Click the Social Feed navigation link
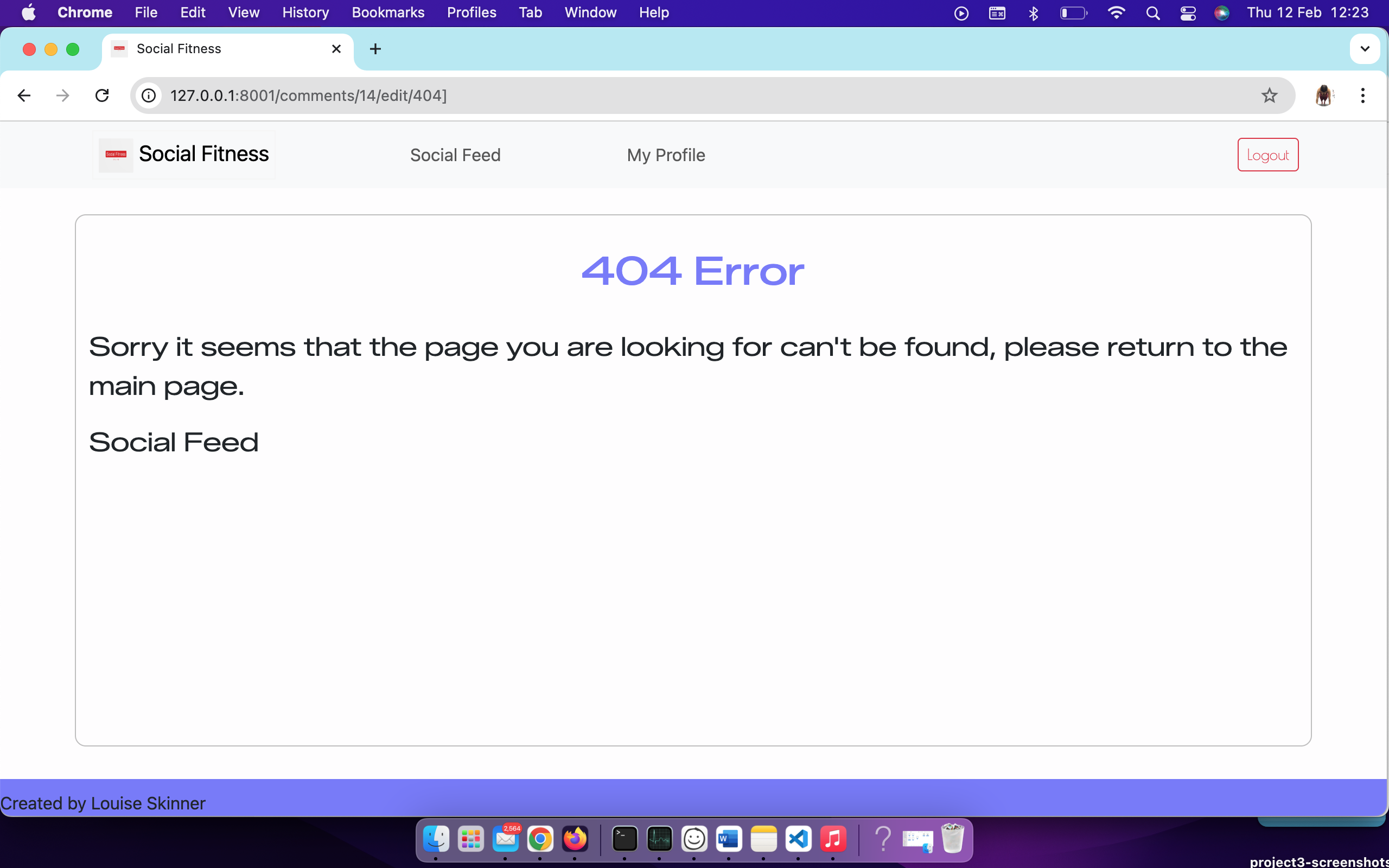 tap(455, 155)
